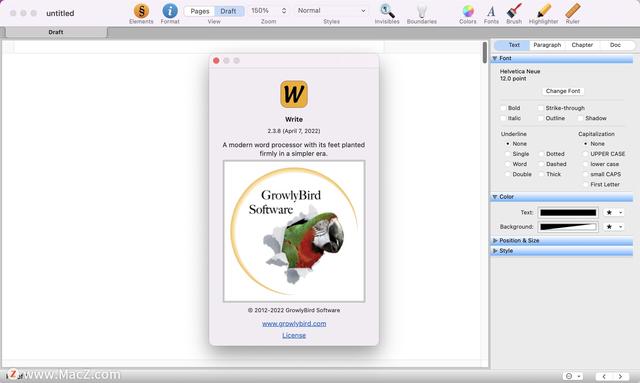Collapse the Color section
Image resolution: width=640 pixels, height=383 pixels.
pos(495,197)
